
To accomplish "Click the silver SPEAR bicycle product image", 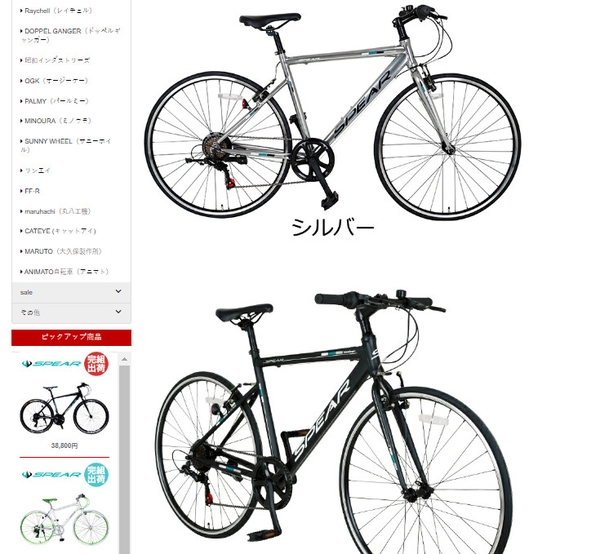I will pyautogui.click(x=333, y=112).
